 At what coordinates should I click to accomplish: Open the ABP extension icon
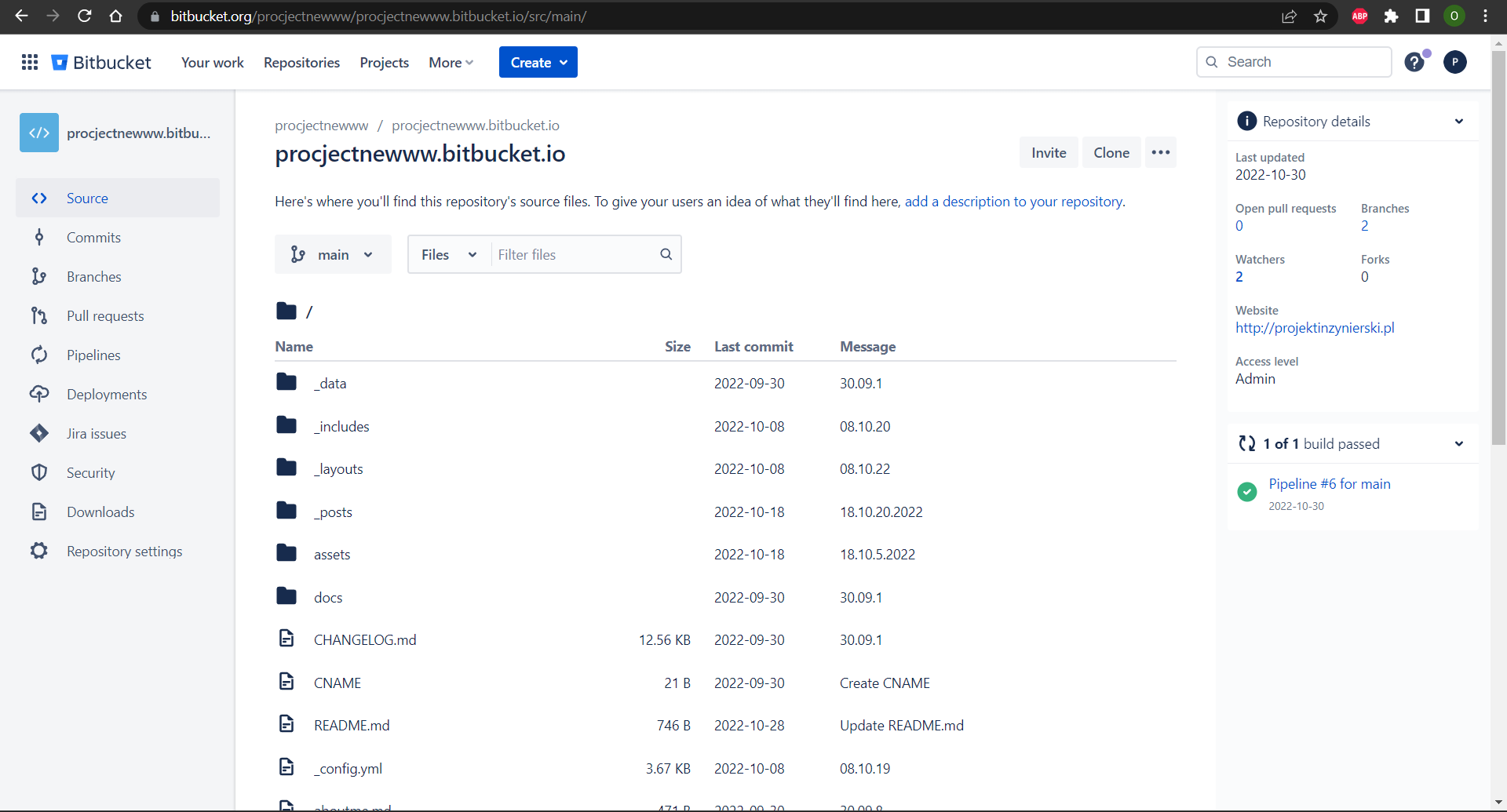pos(1360,16)
